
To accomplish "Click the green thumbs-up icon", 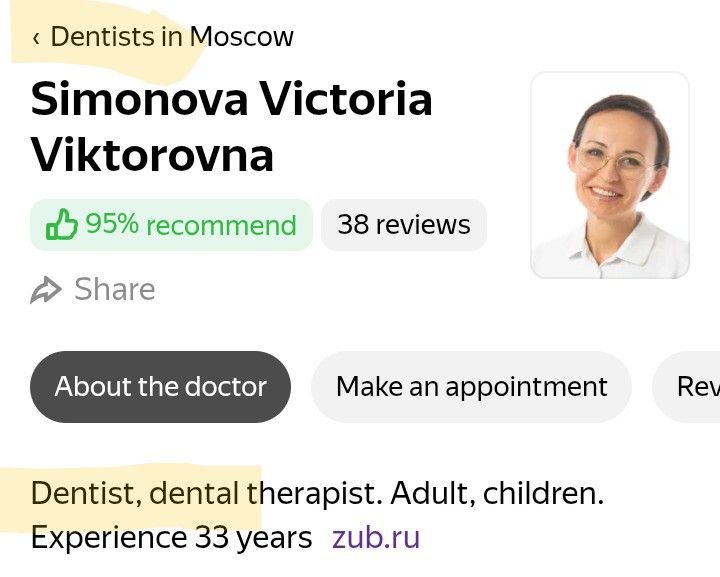I will click(62, 225).
